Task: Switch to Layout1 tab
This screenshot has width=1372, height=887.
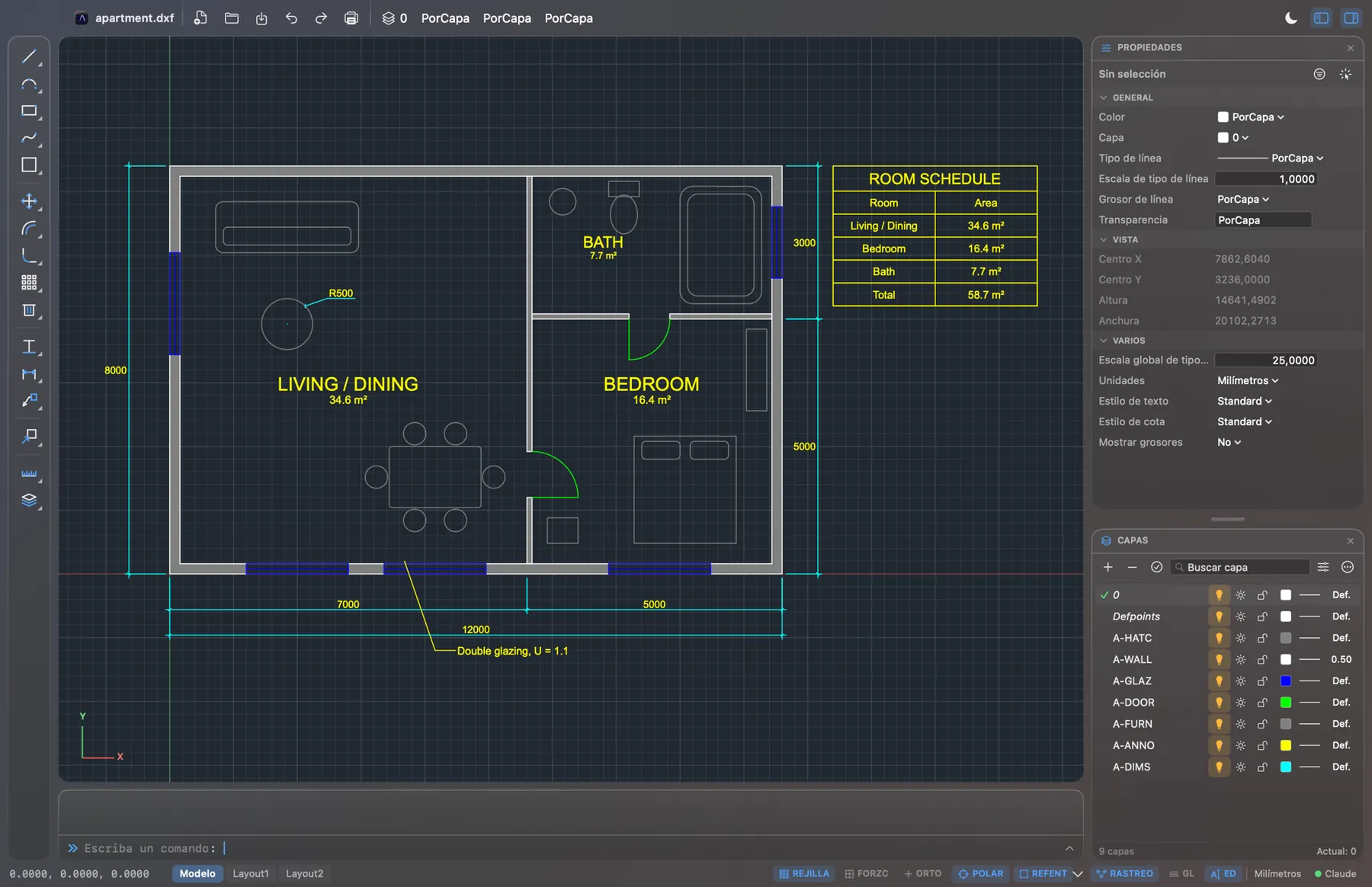Action: pos(251,874)
